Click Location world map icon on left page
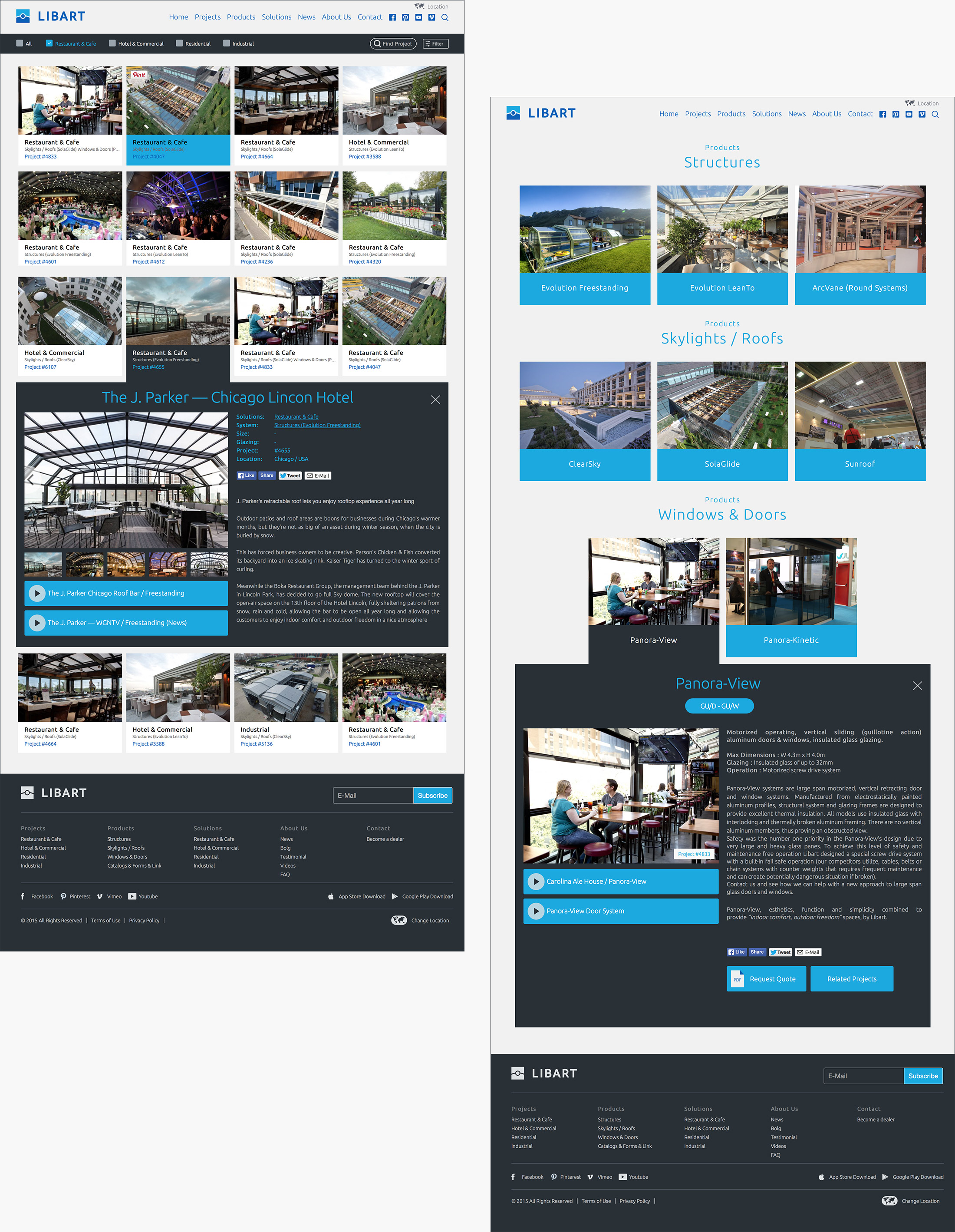 point(419,6)
